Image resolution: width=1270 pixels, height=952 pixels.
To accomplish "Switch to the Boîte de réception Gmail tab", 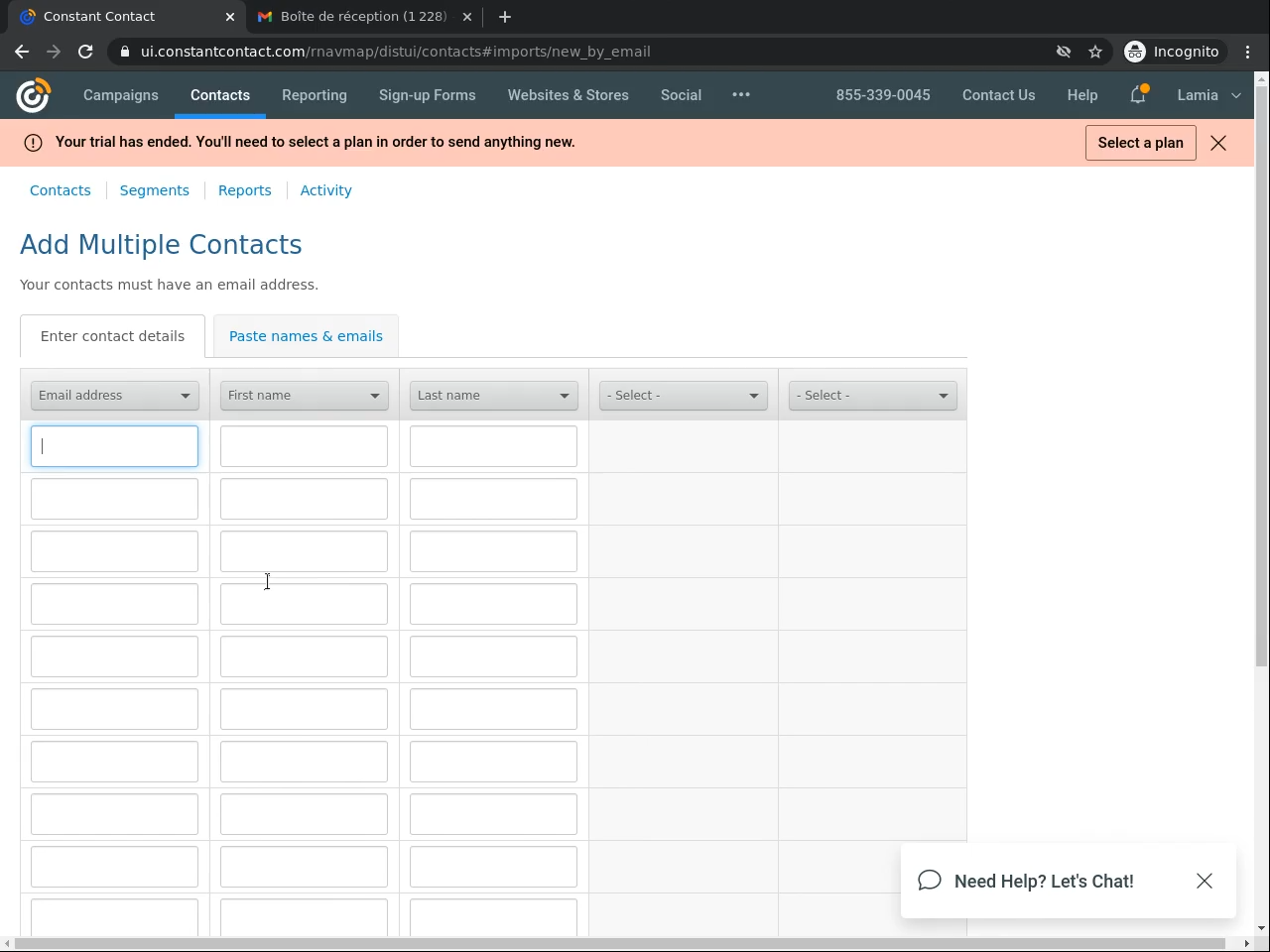I will click(x=363, y=17).
